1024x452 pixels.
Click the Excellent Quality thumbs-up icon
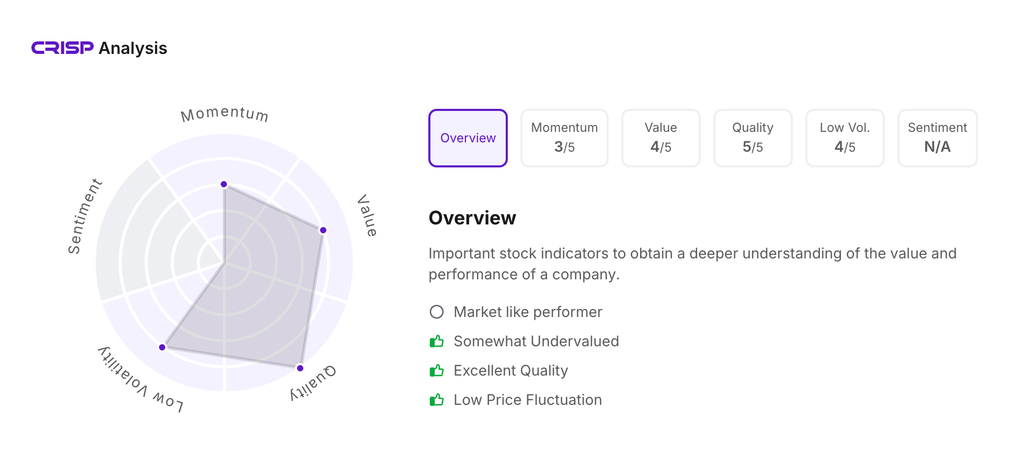pyautogui.click(x=437, y=371)
